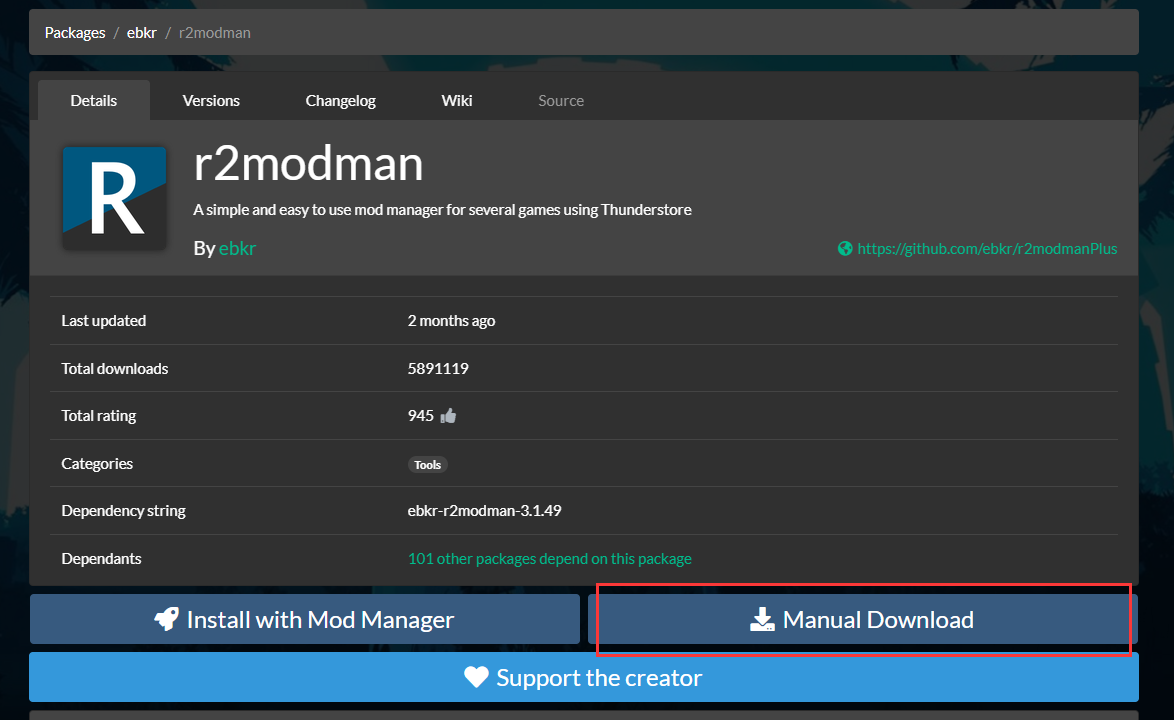The width and height of the screenshot is (1174, 720).
Task: Click the r2modman package logo image
Action: (x=114, y=198)
